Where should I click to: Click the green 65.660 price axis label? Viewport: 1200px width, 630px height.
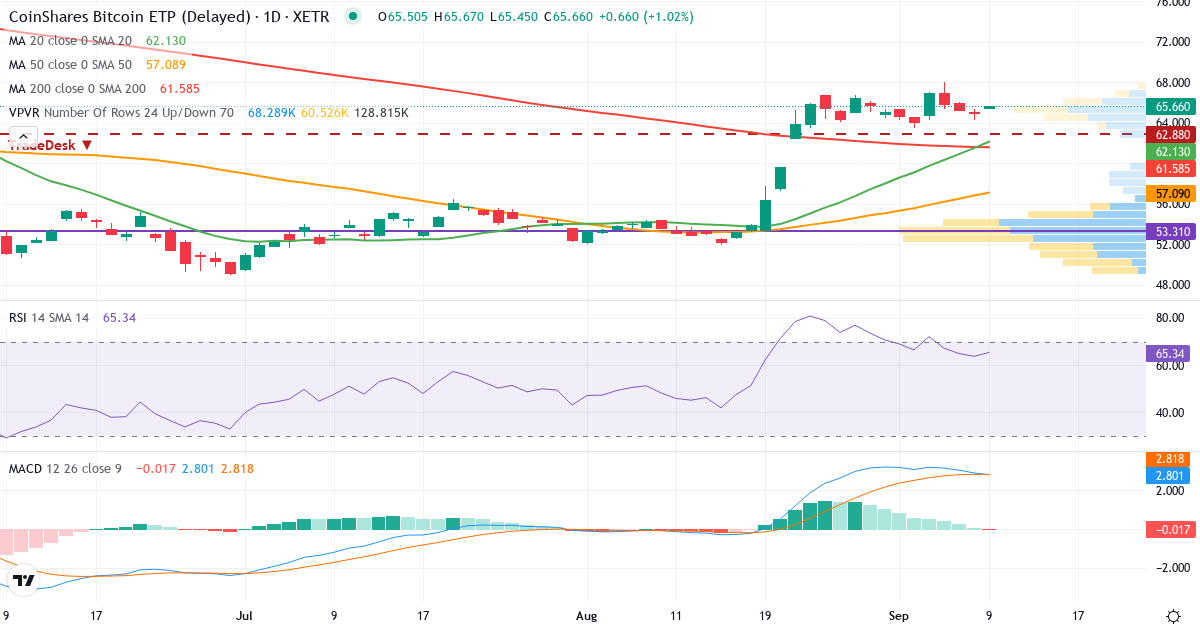pos(1171,106)
